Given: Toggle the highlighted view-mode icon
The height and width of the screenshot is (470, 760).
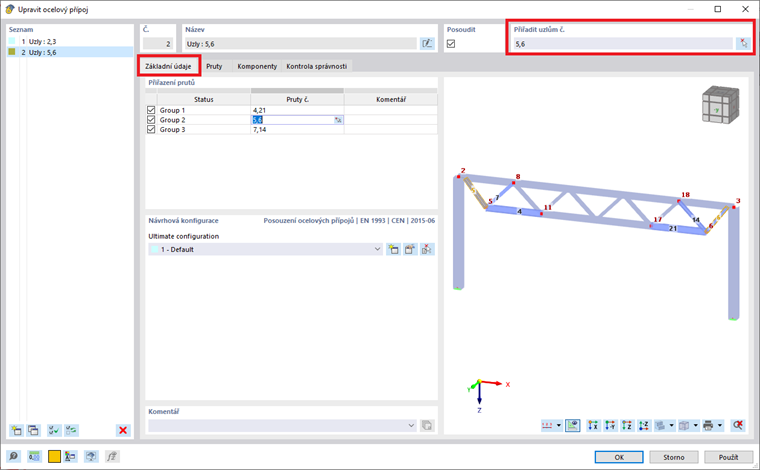Looking at the screenshot, I should click(572, 425).
